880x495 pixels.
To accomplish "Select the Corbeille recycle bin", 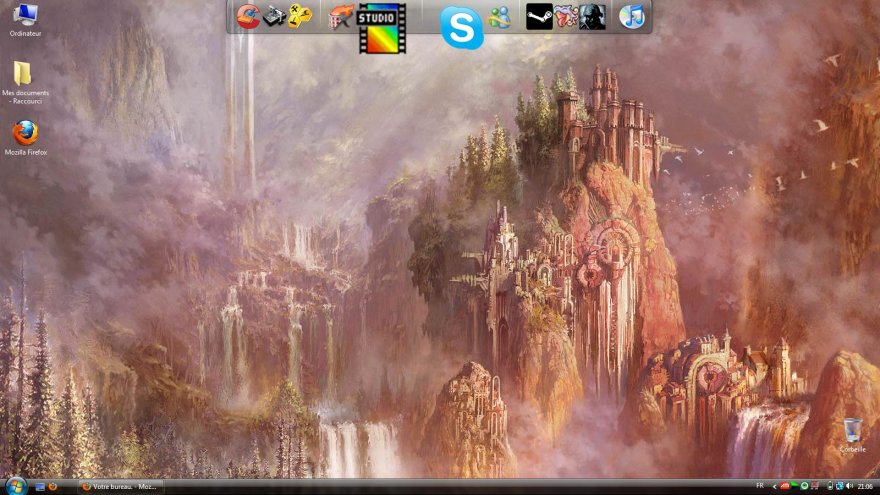I will [x=852, y=431].
